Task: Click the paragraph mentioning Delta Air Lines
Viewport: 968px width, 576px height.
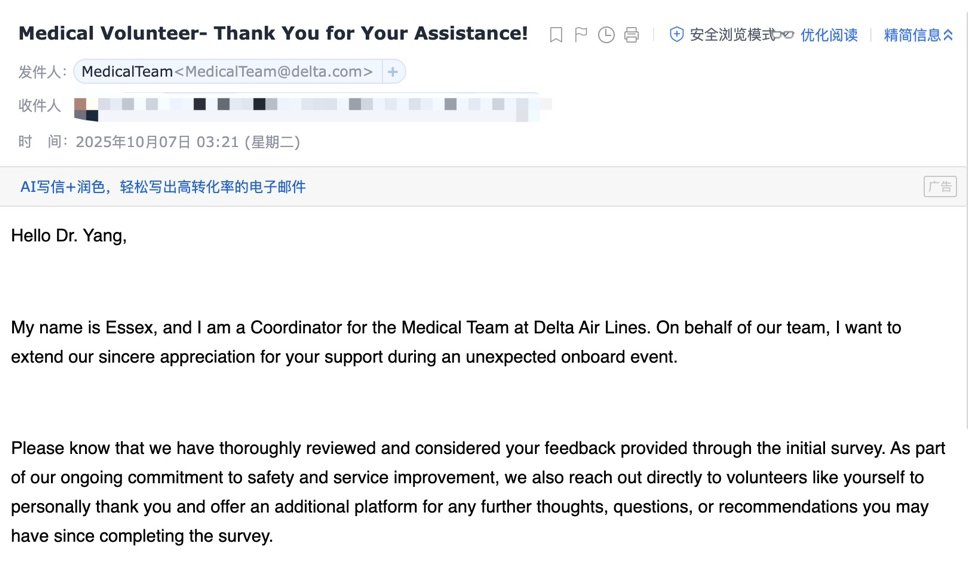Action: point(455,342)
